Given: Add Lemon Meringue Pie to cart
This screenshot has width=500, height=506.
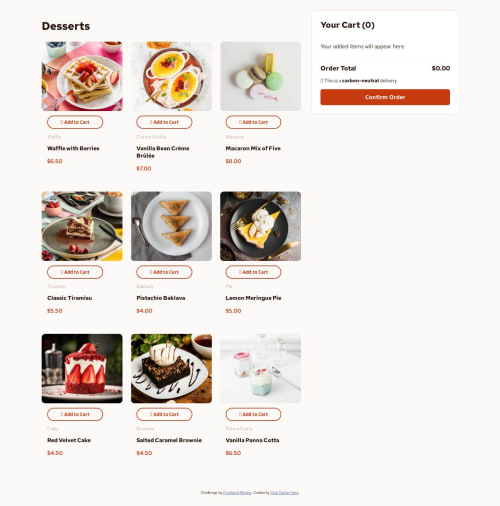Looking at the screenshot, I should point(253,272).
